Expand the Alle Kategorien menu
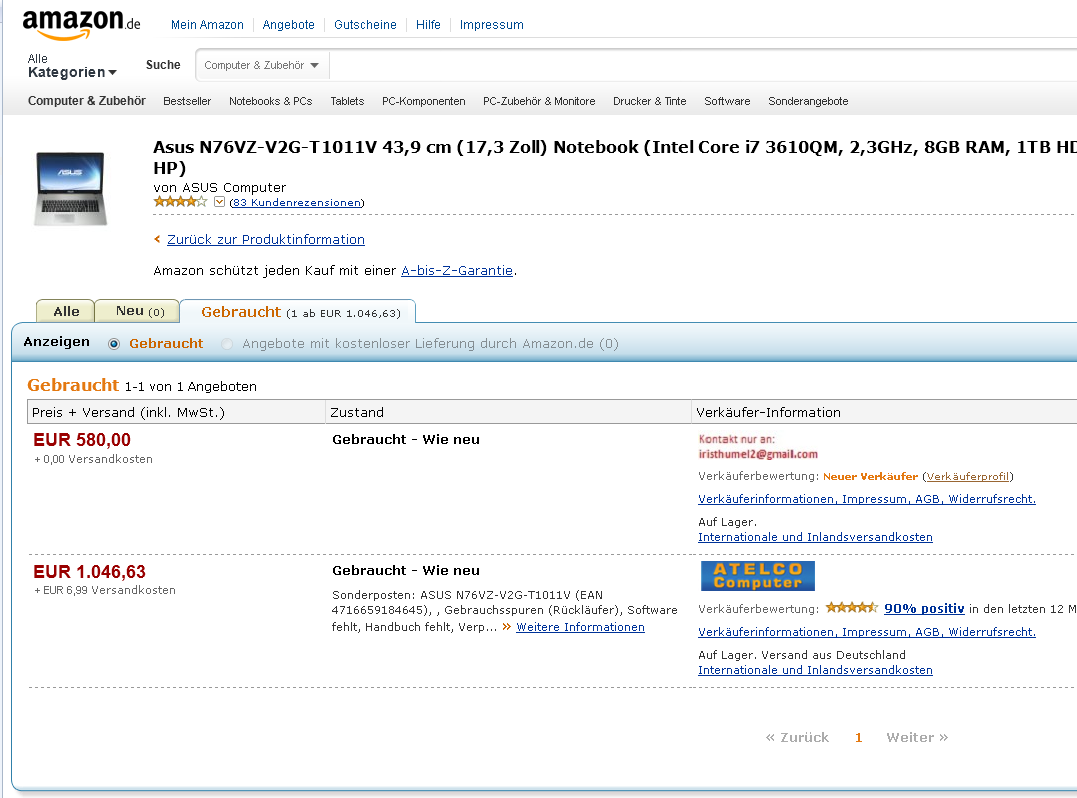Viewport: 1077px width, 798px height. pyautogui.click(x=72, y=66)
